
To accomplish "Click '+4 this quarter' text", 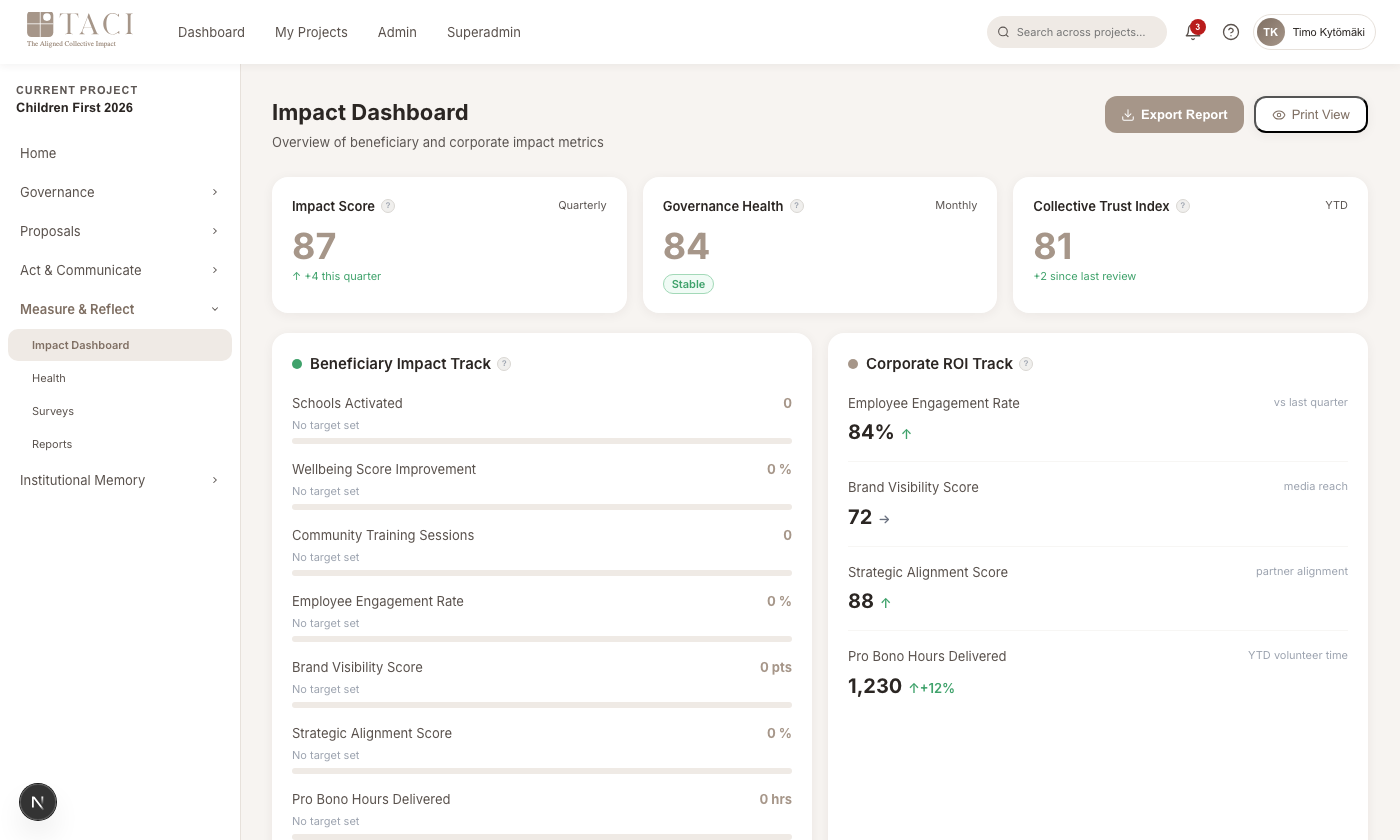I will pos(343,276).
